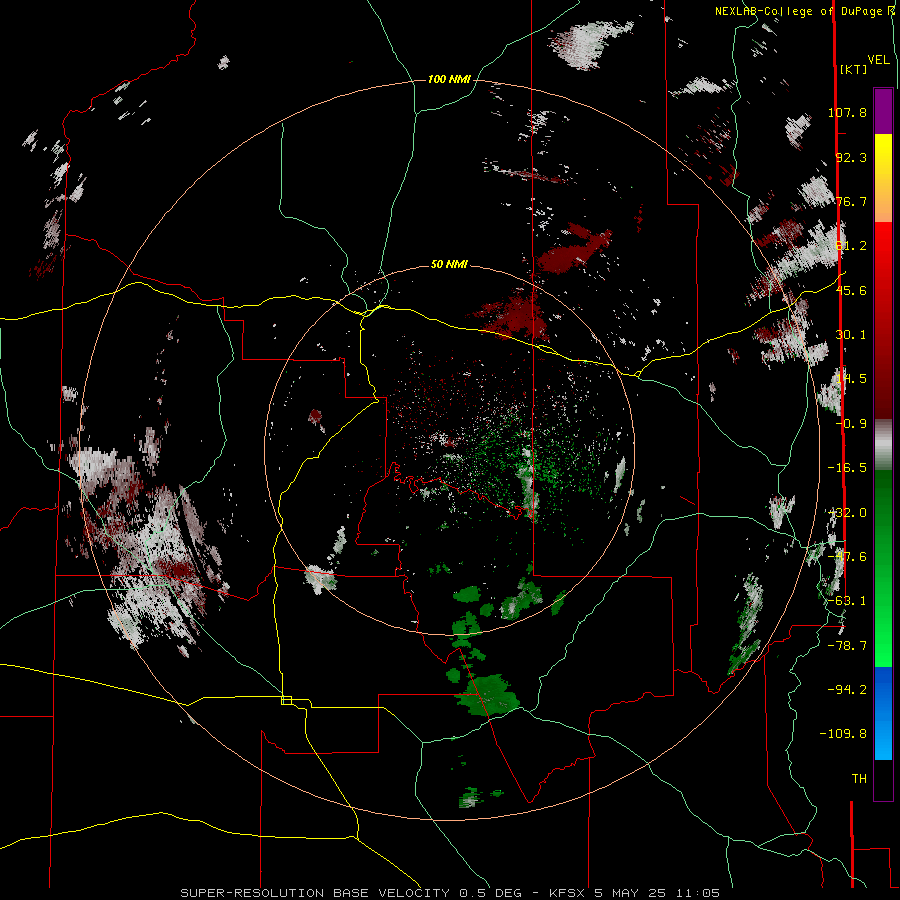900x900 pixels.
Task: Pick the purple top segment of velocity scale
Action: pyautogui.click(x=883, y=111)
